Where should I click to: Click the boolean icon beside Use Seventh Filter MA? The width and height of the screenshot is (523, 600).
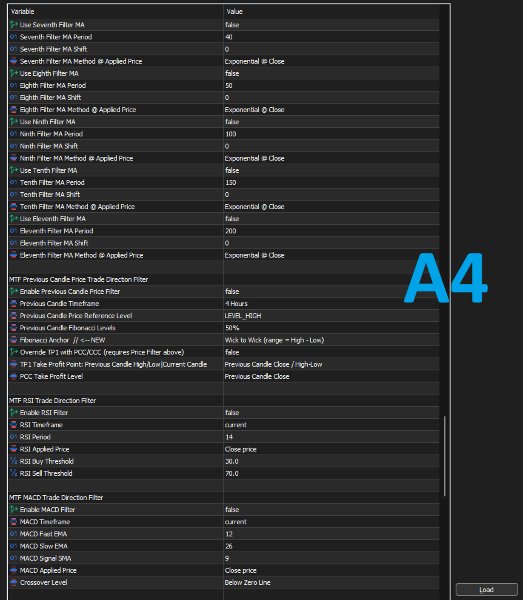tap(14, 24)
